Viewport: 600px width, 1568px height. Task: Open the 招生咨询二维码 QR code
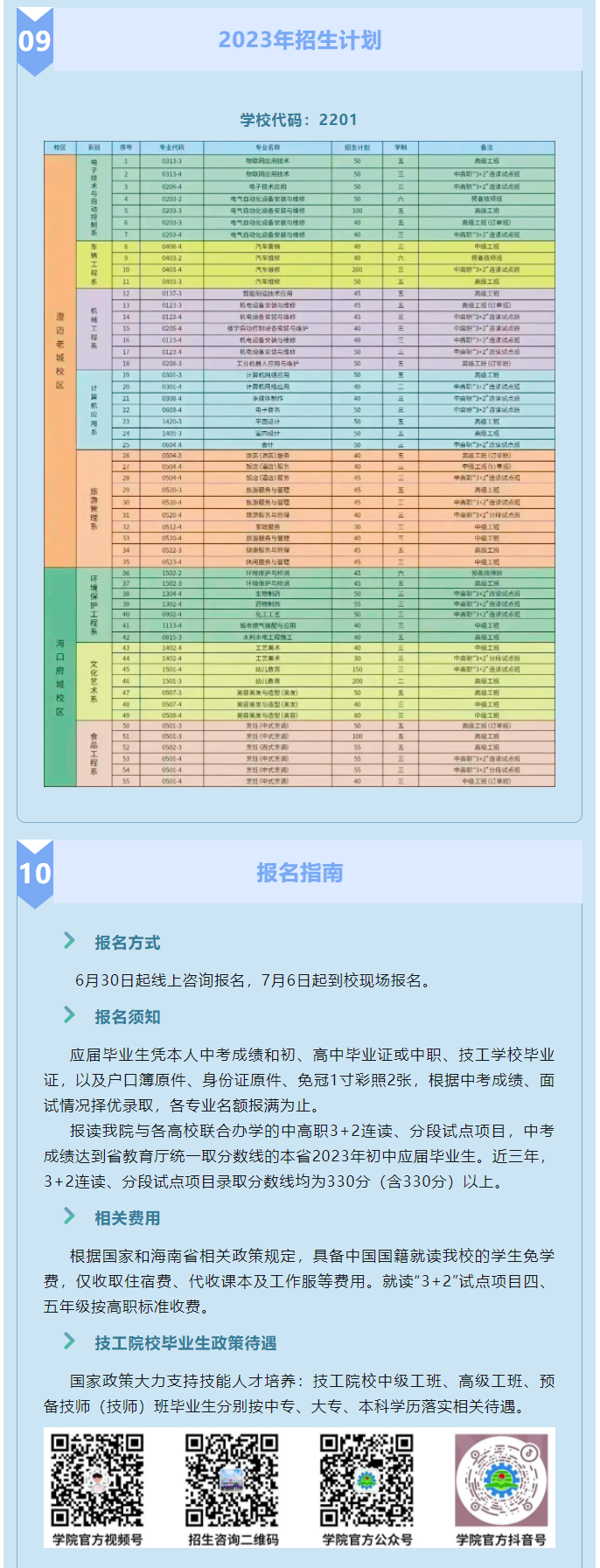pos(232,1481)
